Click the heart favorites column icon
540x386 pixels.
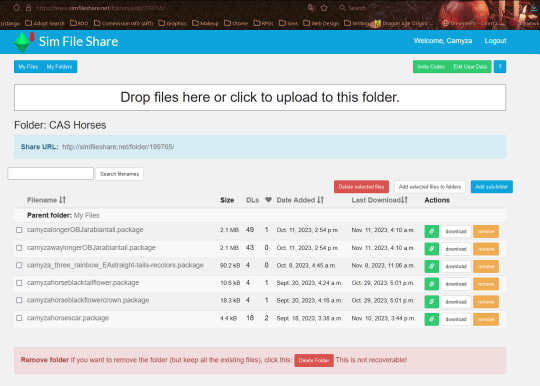268,200
